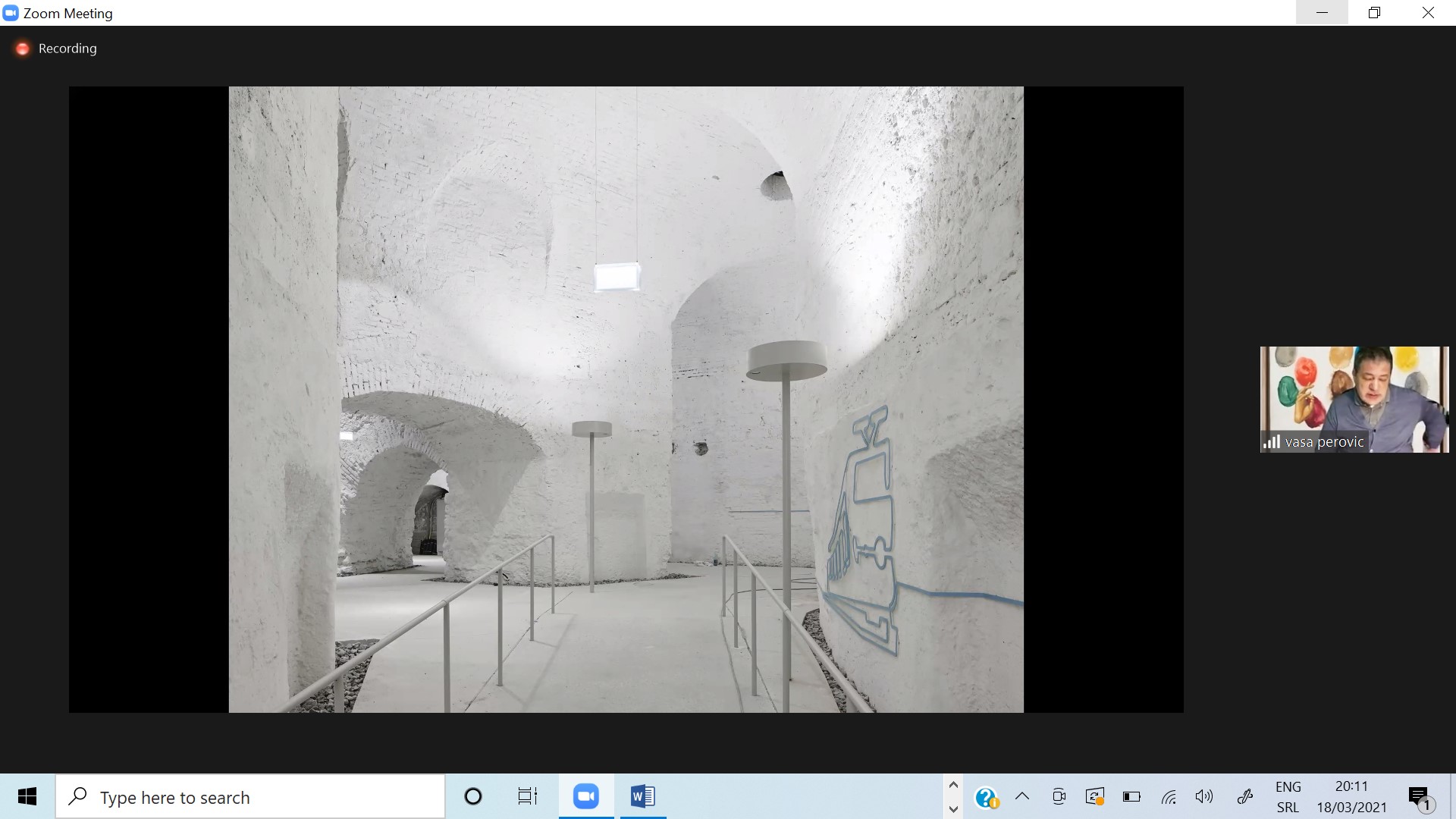Image resolution: width=1456 pixels, height=819 pixels.
Task: Click the shared white vault slide image
Action: (626, 400)
